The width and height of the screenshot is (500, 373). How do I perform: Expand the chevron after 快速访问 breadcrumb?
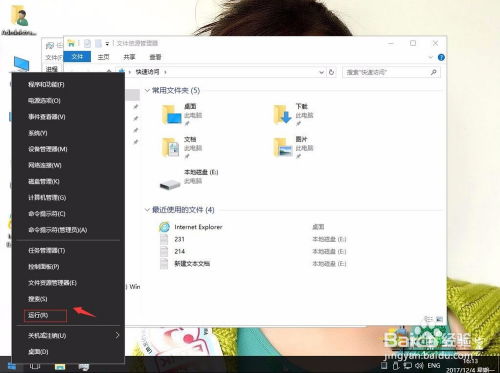166,72
